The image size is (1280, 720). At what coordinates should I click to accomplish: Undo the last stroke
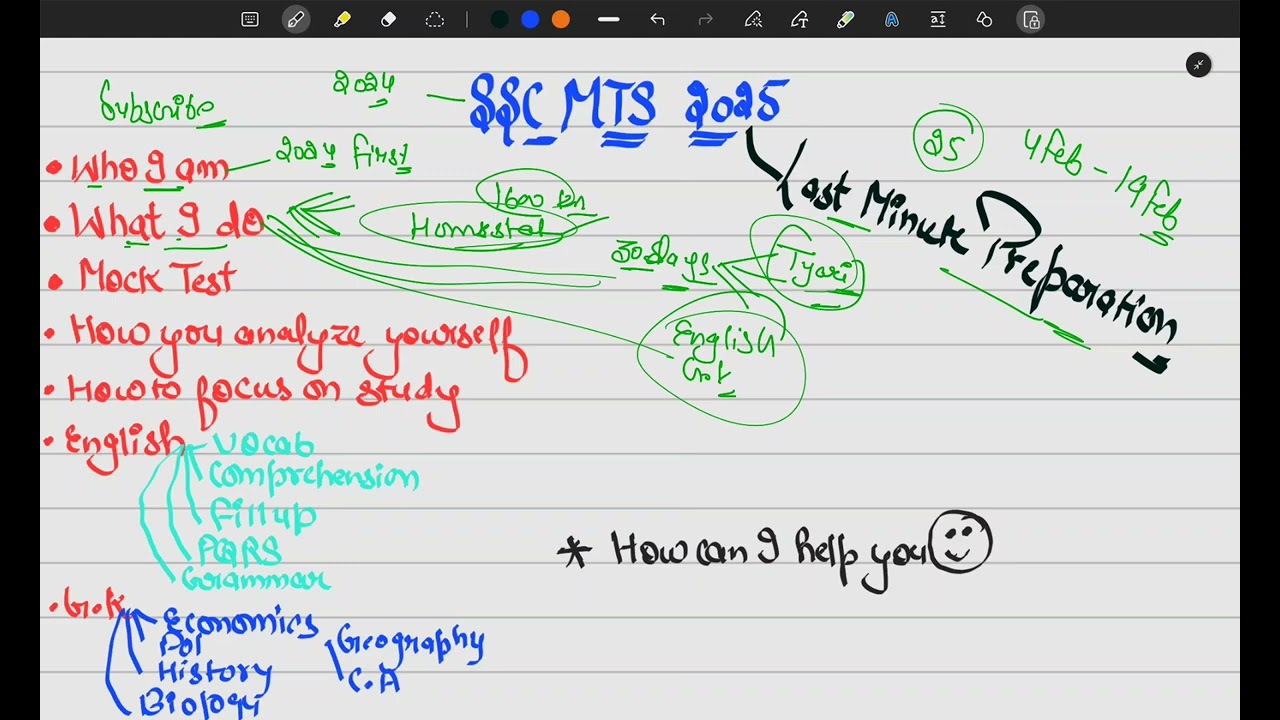point(657,19)
